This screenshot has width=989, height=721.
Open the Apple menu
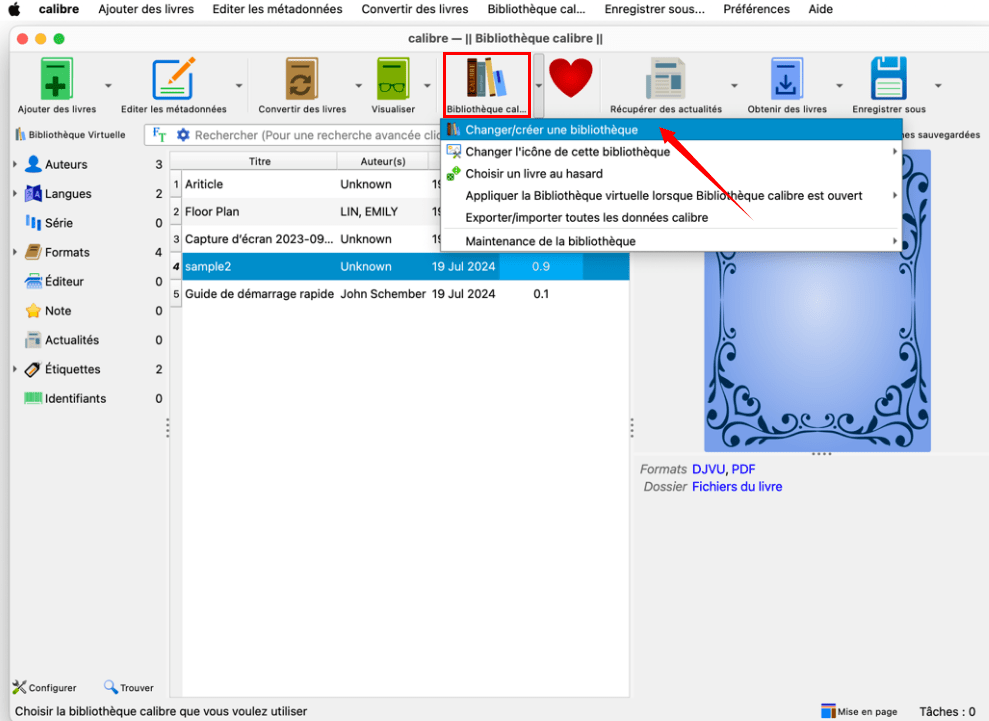pos(14,9)
